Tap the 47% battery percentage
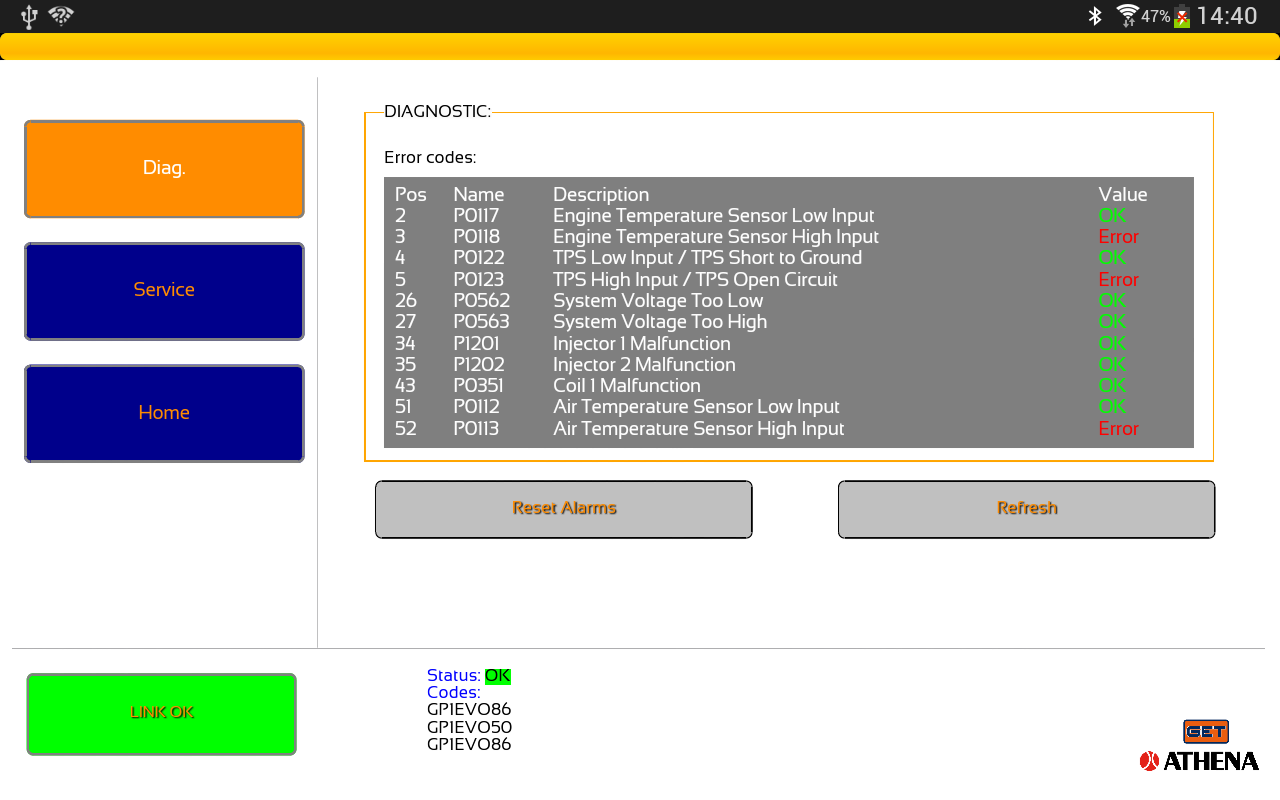This screenshot has width=1280, height=800. point(1156,16)
